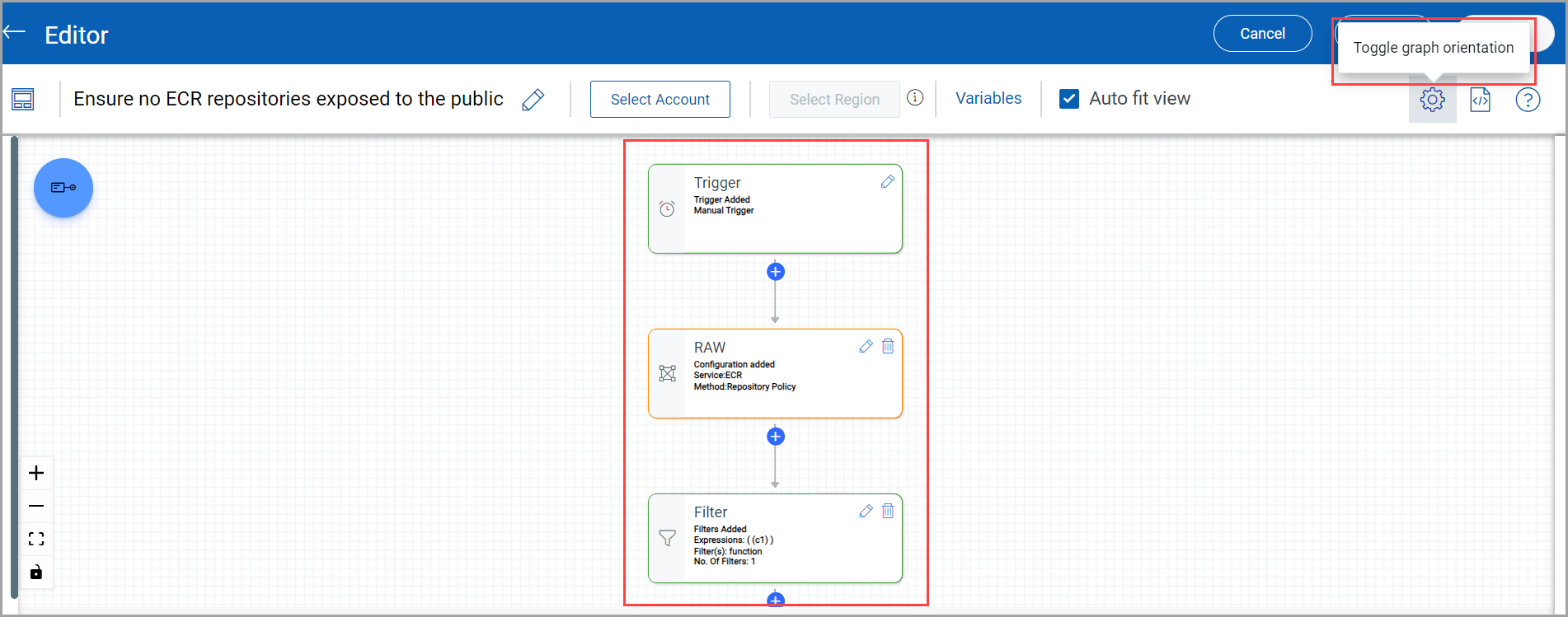Viewport: 1568px width, 617px height.
Task: Add a step below the Filter node
Action: click(x=776, y=600)
